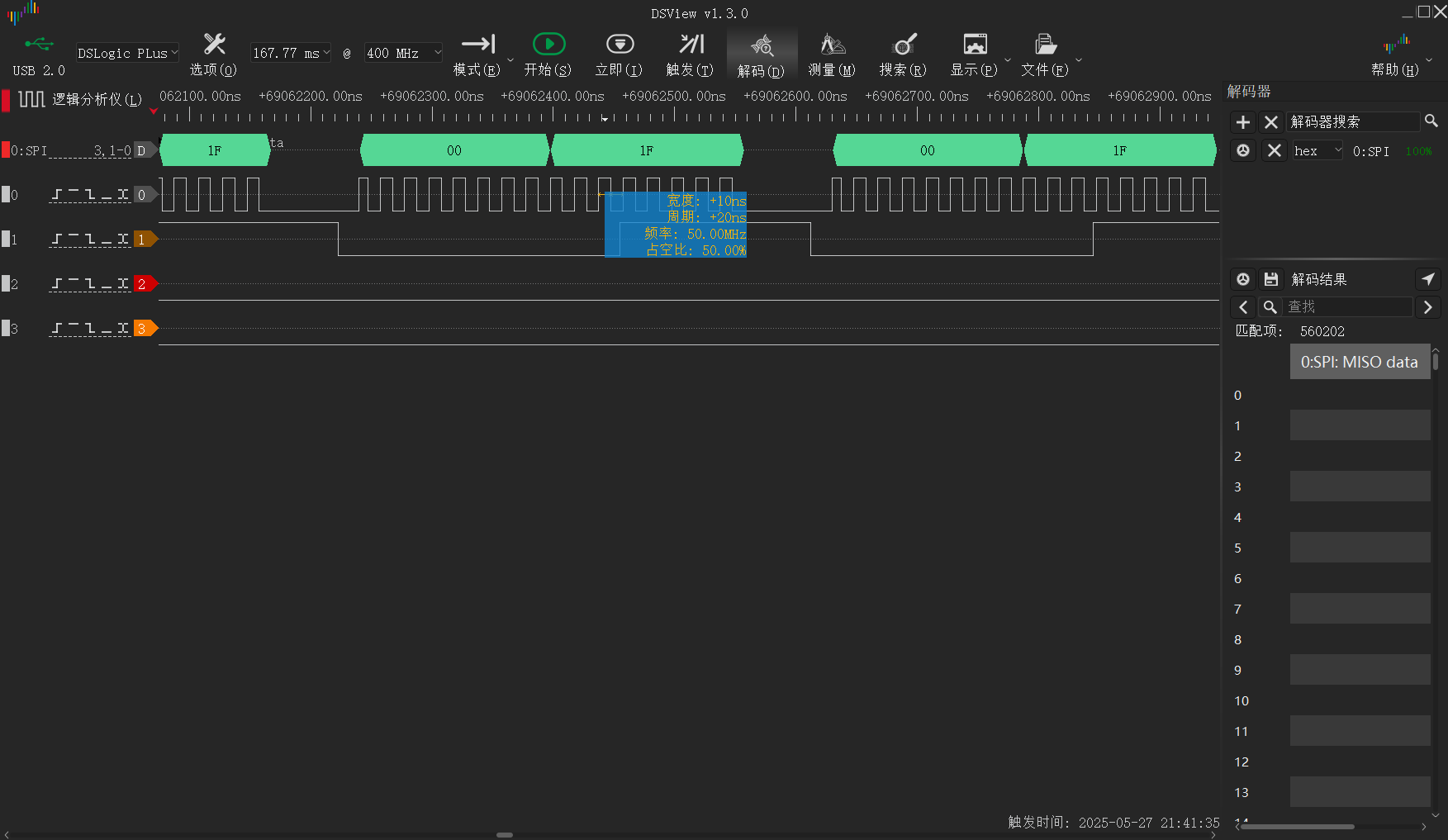Open the Options (选项) tool icon
The width and height of the screenshot is (1448, 840).
tap(214, 44)
